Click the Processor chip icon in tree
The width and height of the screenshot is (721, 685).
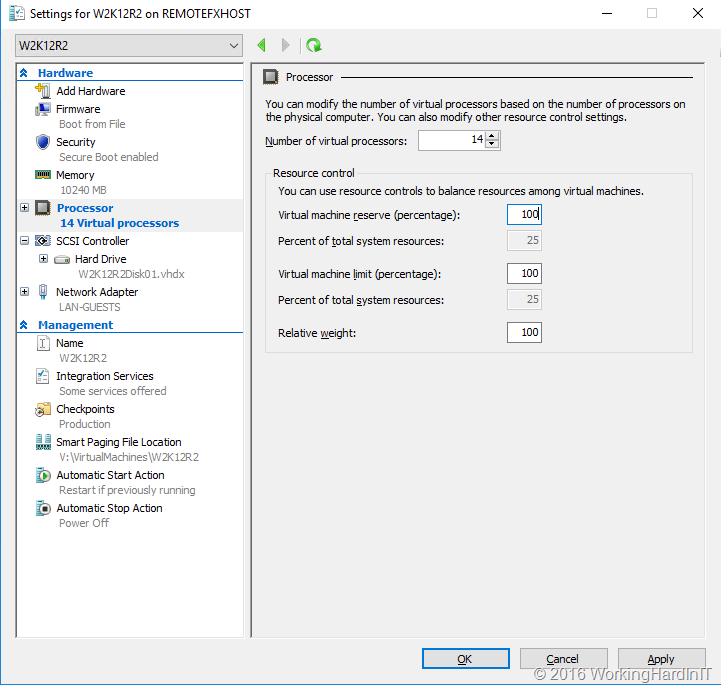coord(43,208)
